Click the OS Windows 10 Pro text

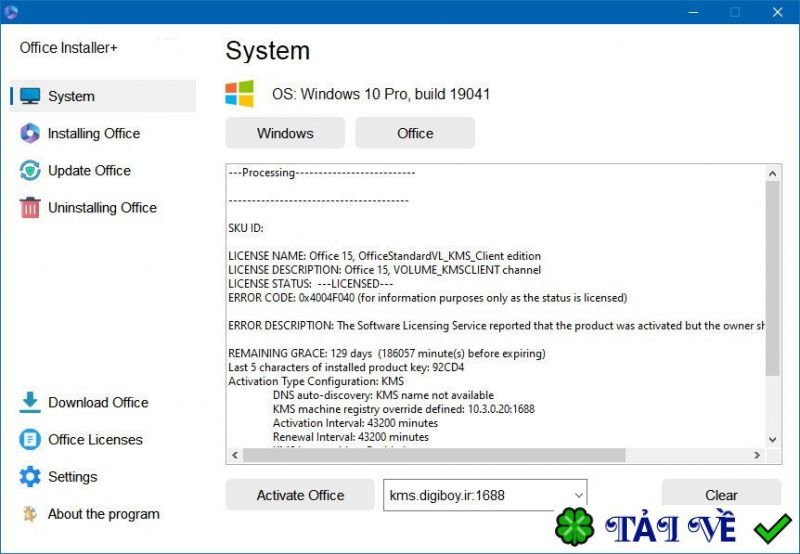click(x=381, y=94)
